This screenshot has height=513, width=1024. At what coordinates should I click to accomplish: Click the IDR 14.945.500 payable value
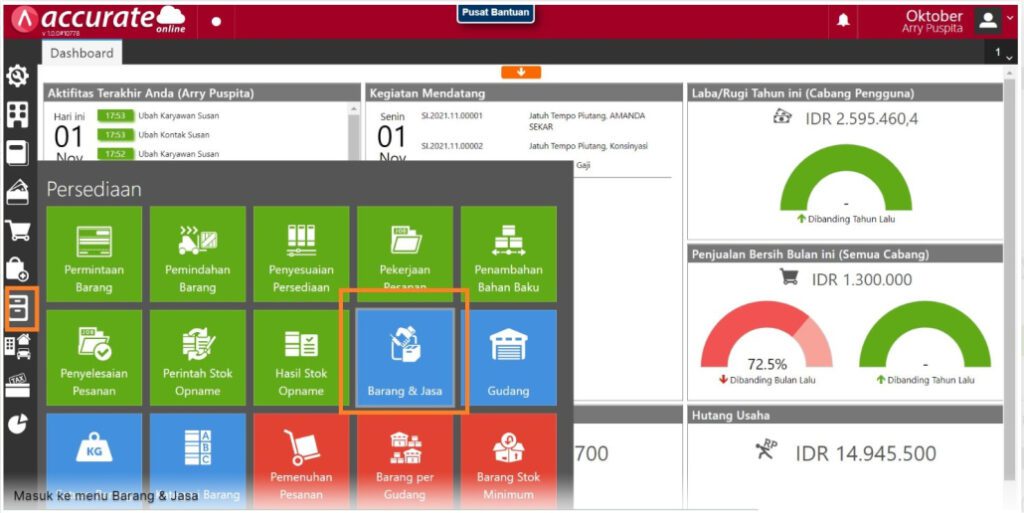(865, 453)
